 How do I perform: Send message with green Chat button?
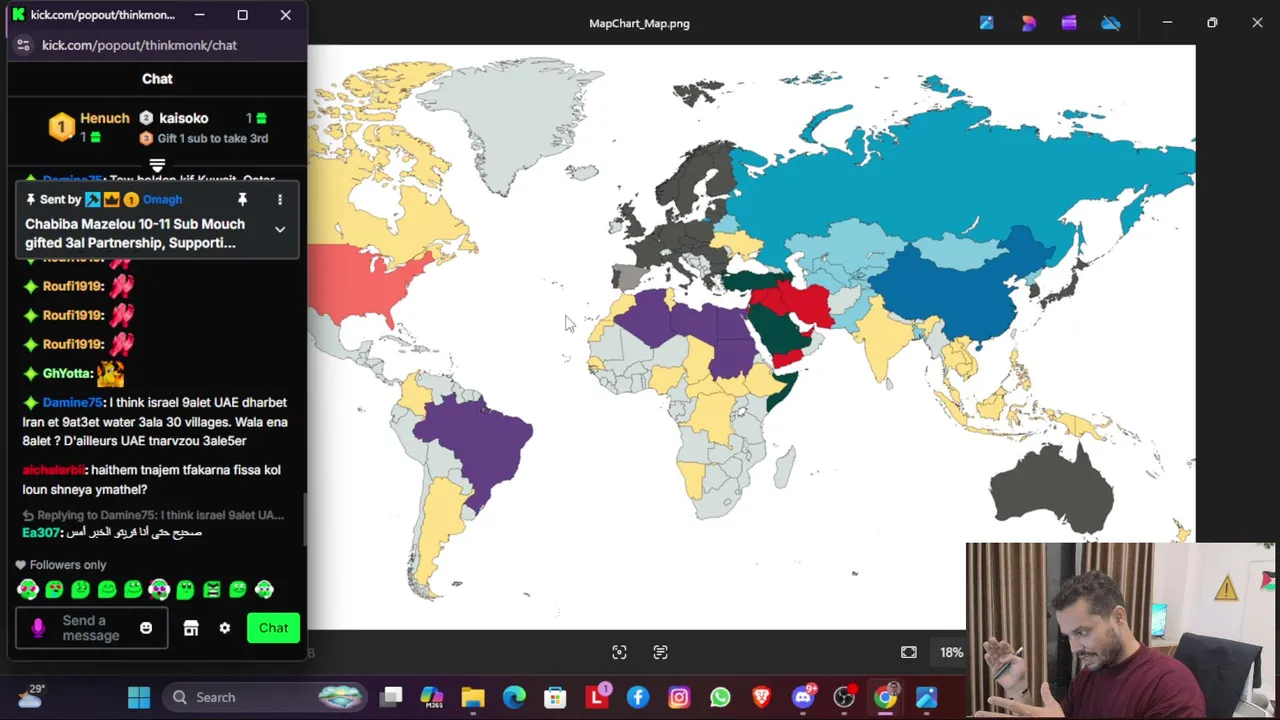273,628
